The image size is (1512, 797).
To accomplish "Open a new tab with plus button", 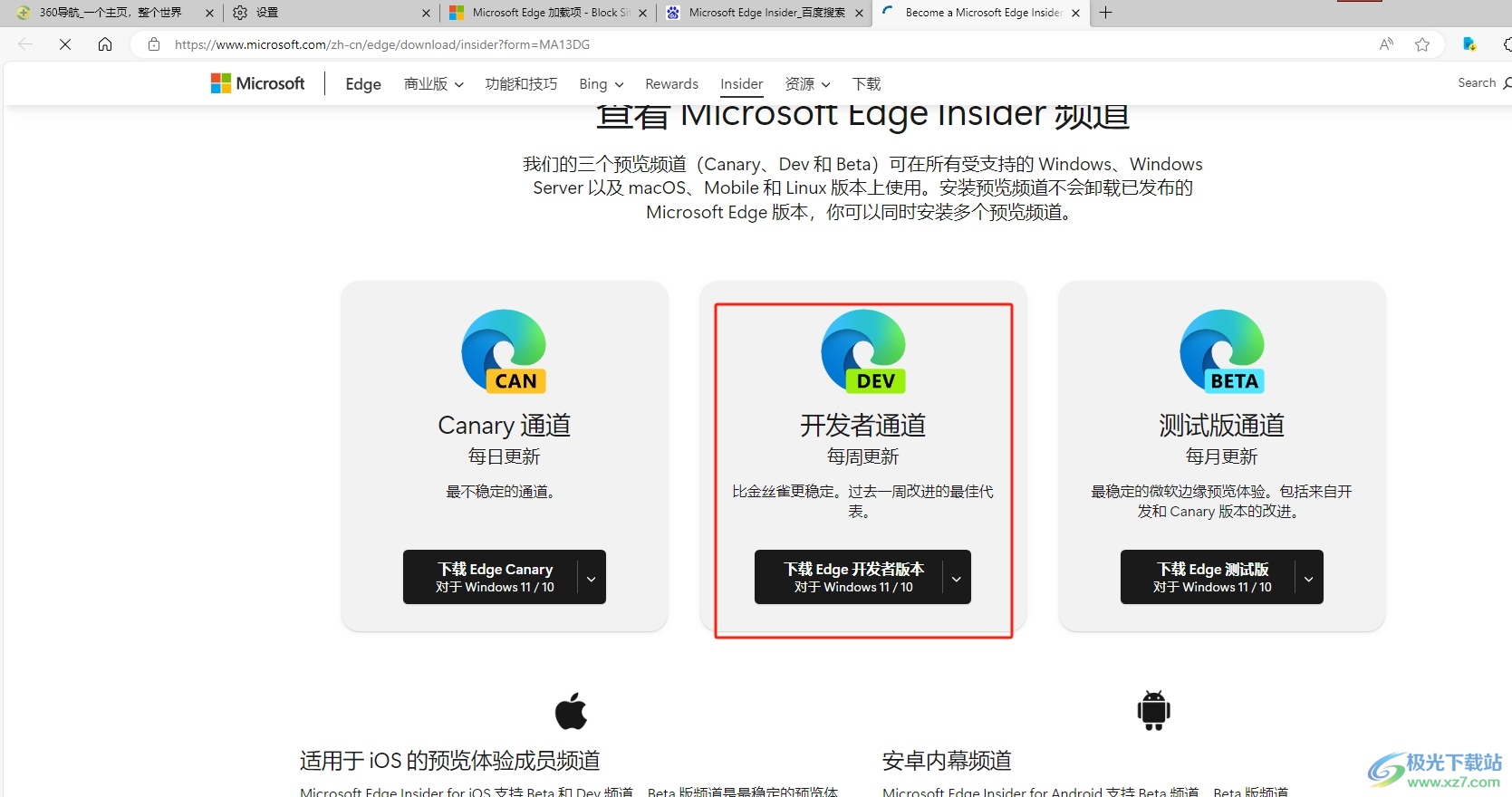I will coord(1105,13).
